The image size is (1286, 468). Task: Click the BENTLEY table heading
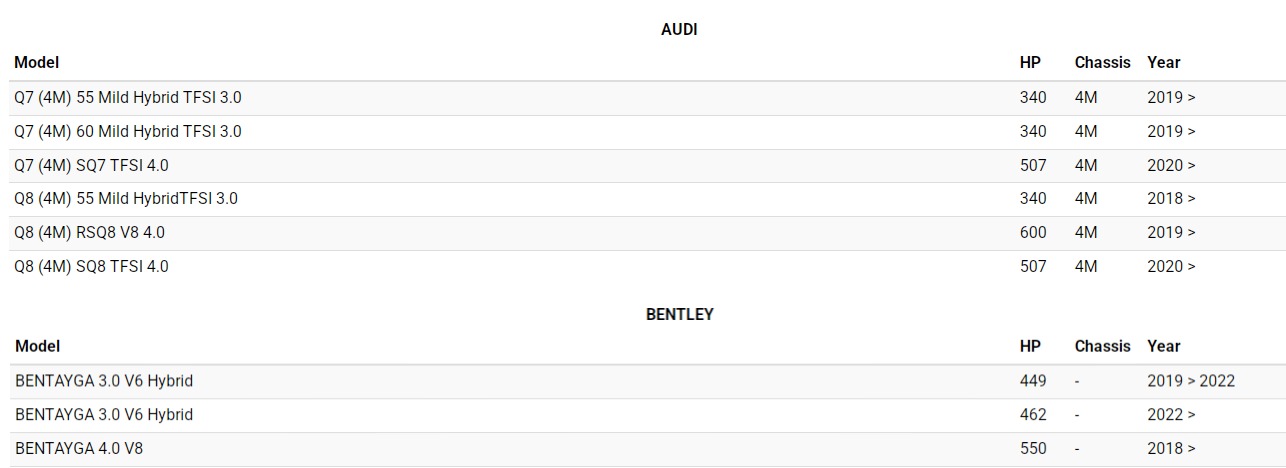pos(679,314)
